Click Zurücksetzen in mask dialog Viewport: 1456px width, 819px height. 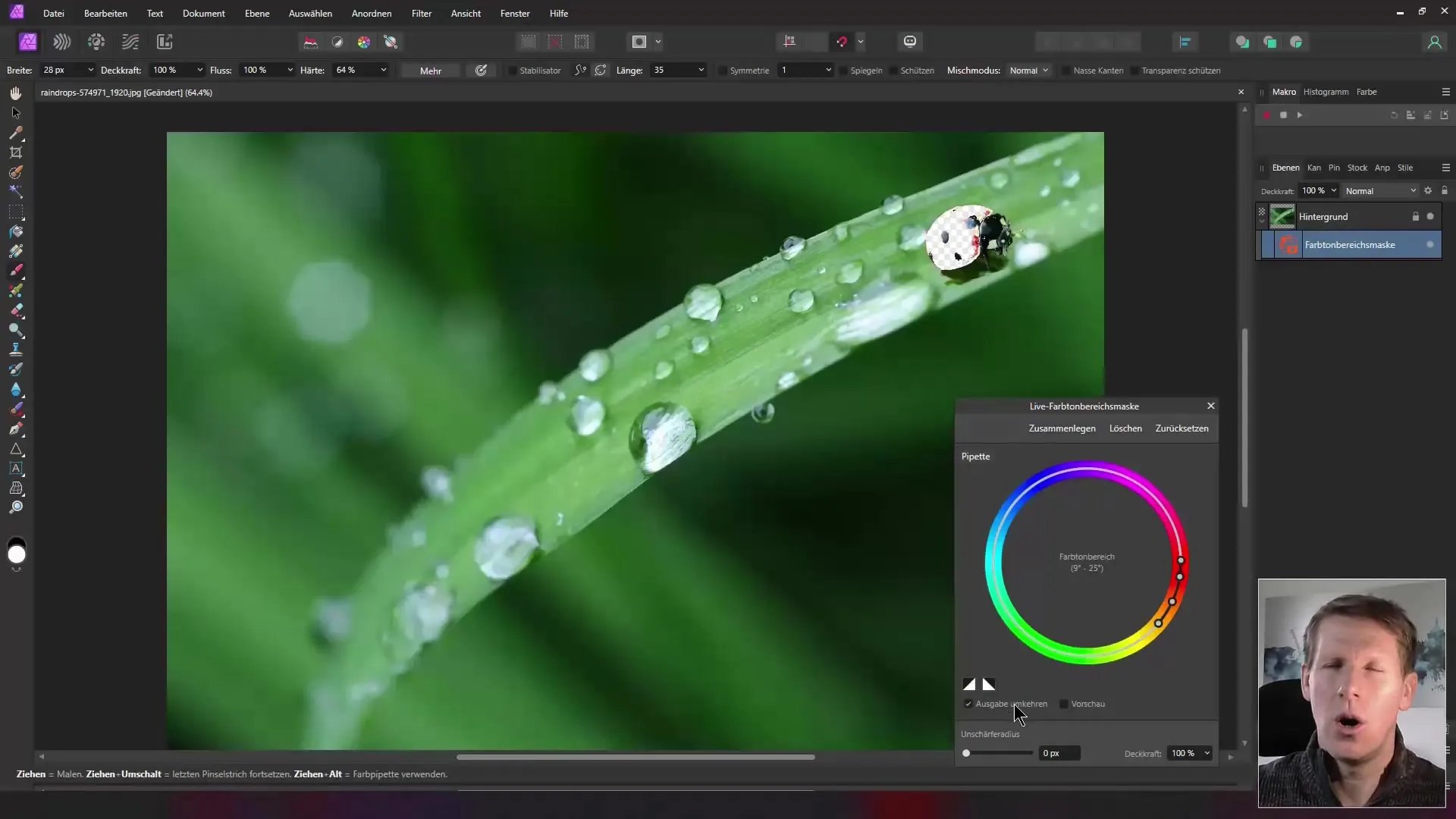tap(1181, 428)
